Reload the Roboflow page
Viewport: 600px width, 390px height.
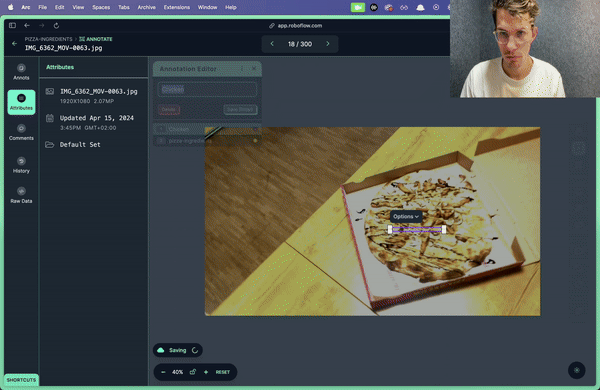[56, 25]
